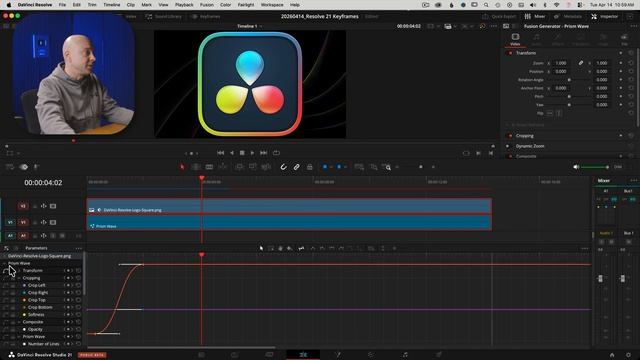The image size is (640, 360).
Task: Select Crop Top parameter row
Action: (42, 300)
